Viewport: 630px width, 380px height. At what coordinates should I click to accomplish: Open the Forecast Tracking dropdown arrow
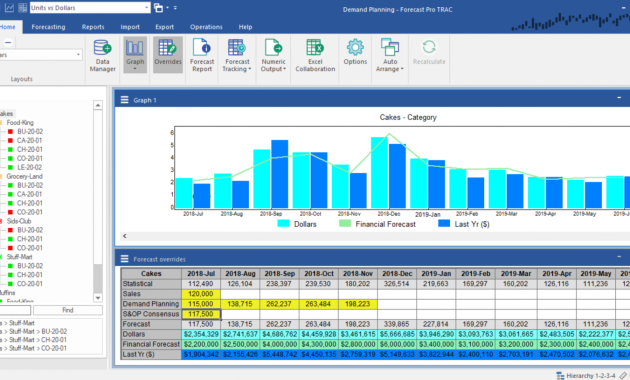[x=250, y=69]
